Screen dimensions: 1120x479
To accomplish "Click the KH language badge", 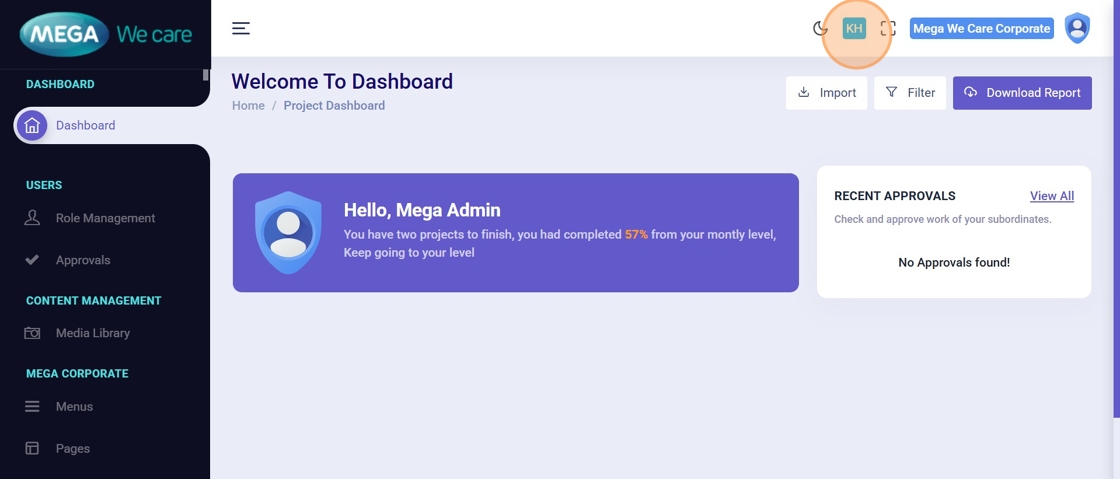I will (854, 29).
